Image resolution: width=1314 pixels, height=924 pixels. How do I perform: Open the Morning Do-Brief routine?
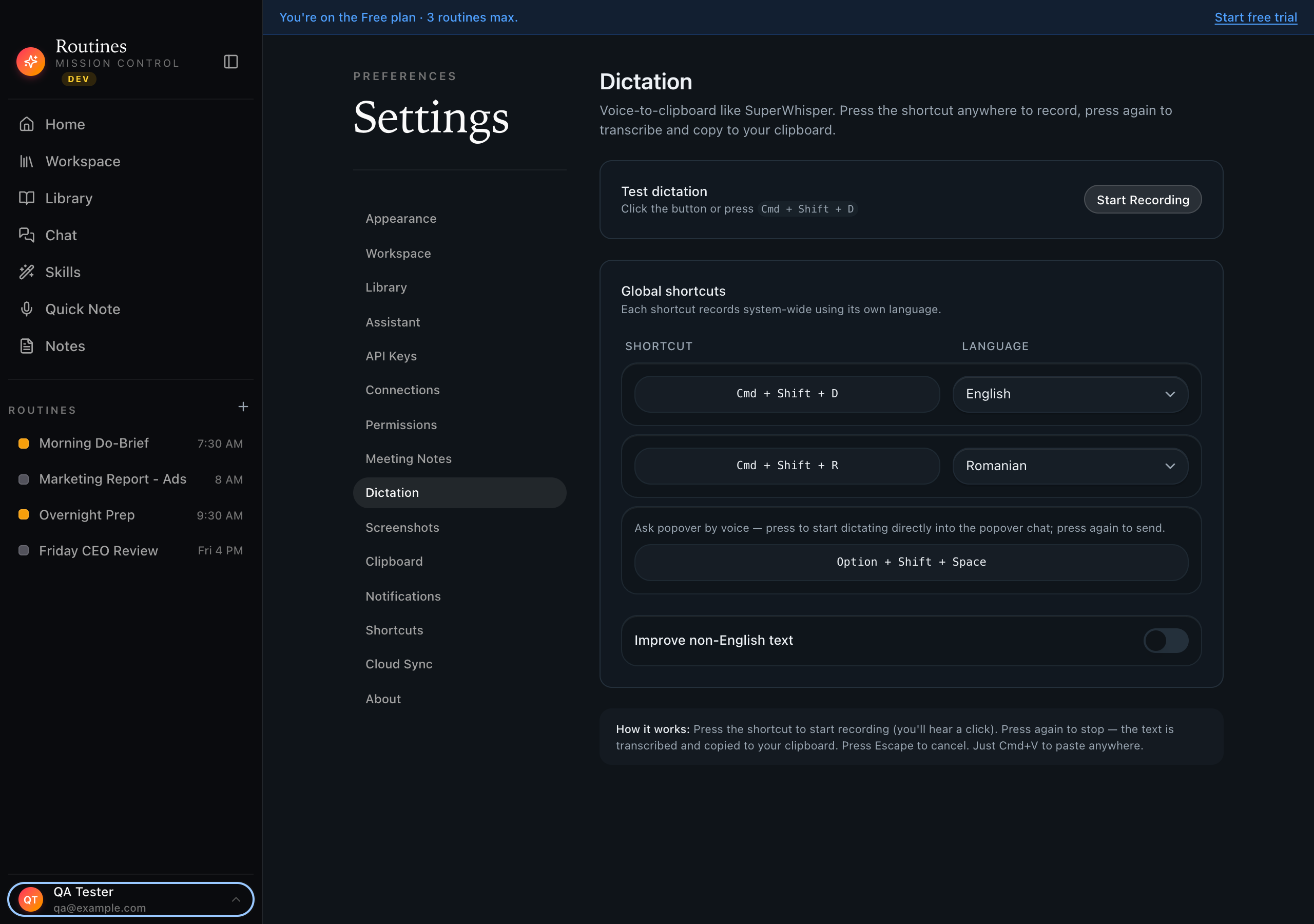(x=131, y=443)
